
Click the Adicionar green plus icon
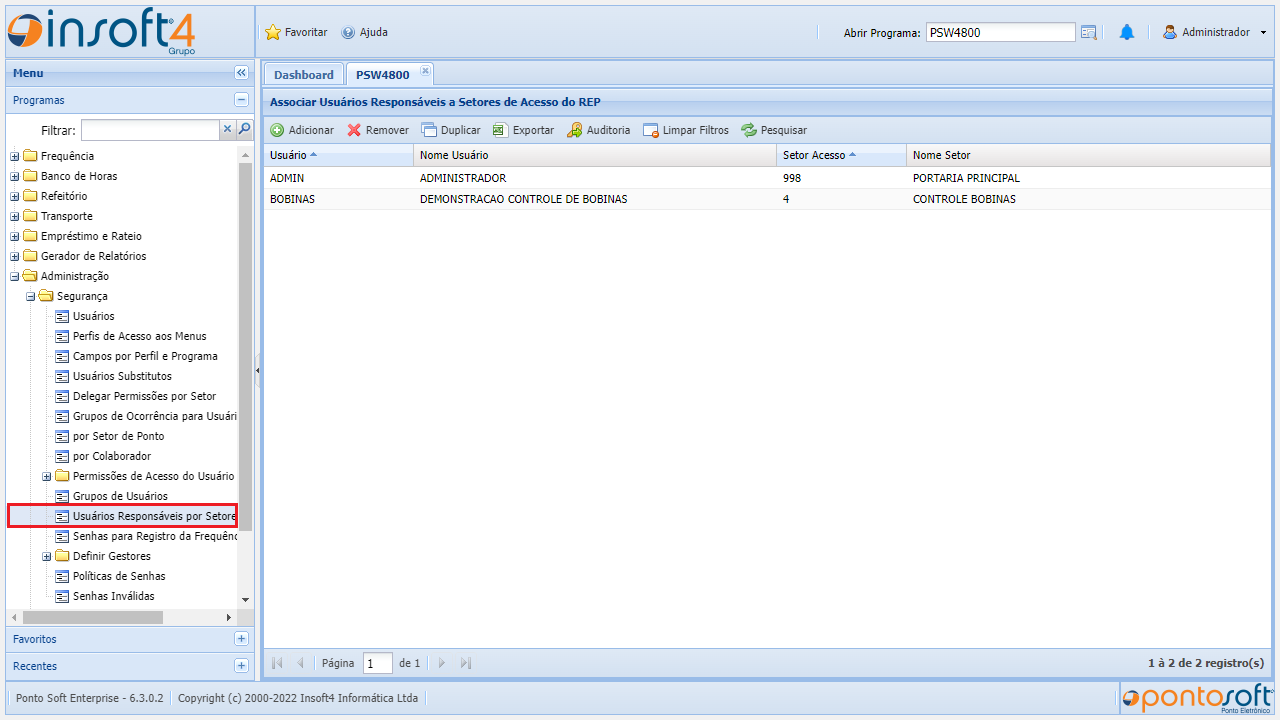click(x=278, y=130)
